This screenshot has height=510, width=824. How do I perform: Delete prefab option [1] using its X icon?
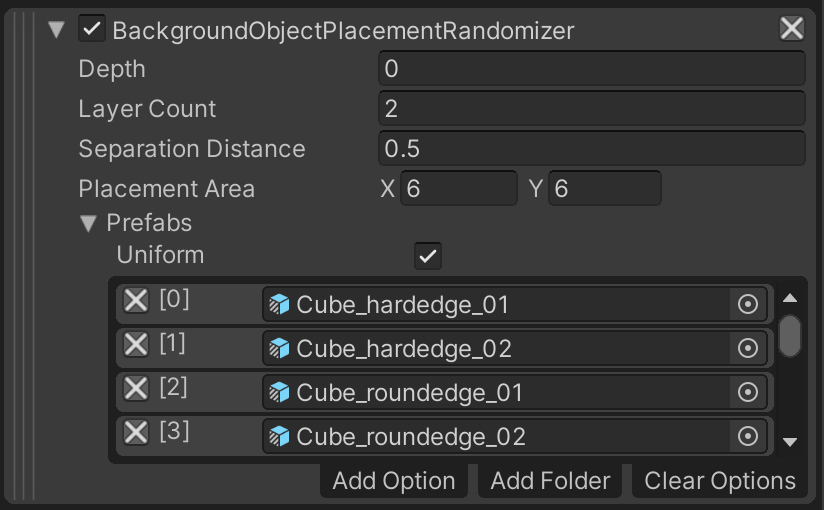tap(135, 345)
